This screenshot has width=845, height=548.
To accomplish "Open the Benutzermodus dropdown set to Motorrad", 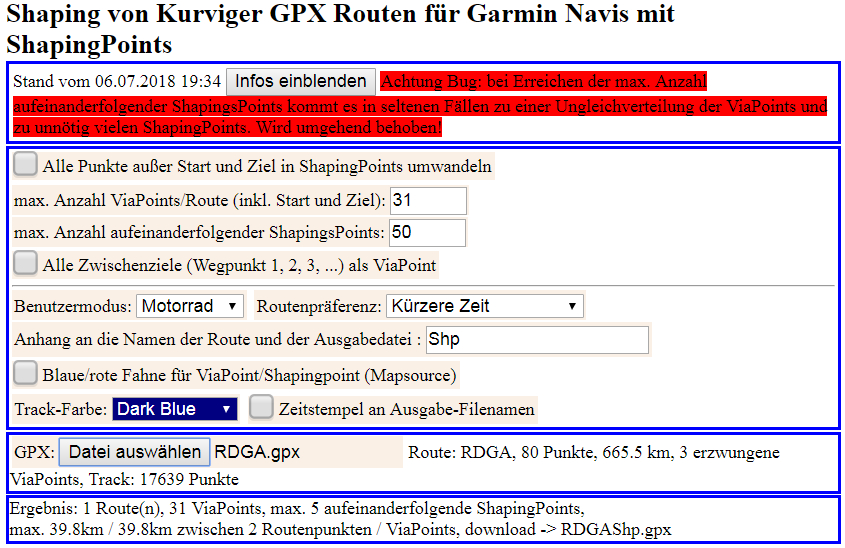I will [190, 306].
